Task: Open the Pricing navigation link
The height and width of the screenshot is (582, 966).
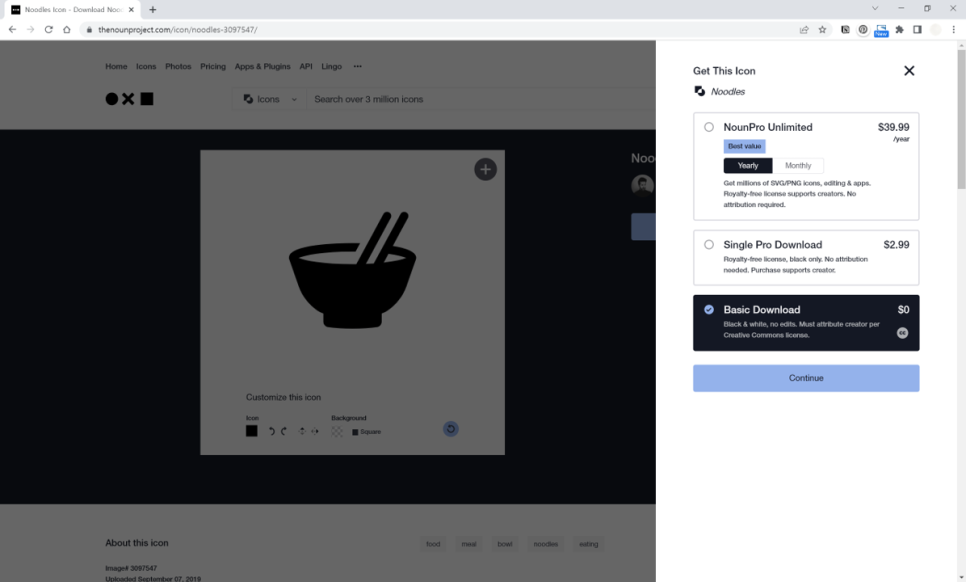Action: (x=213, y=67)
